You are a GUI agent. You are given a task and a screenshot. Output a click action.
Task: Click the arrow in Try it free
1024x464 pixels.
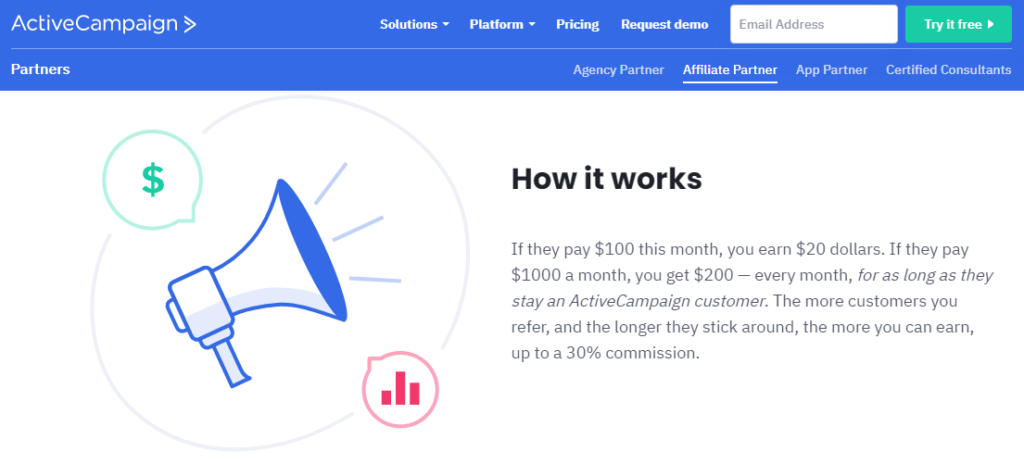tap(990, 24)
